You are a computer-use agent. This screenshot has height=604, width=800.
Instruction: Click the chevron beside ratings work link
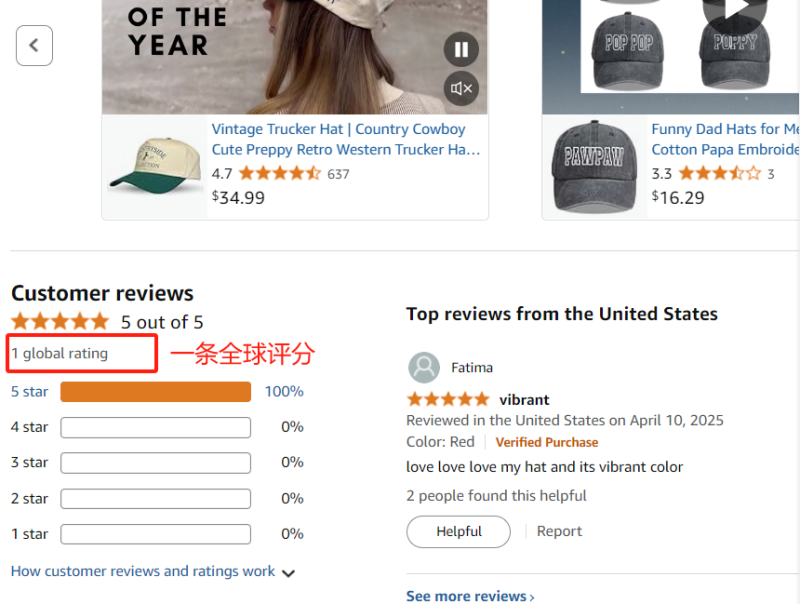click(x=288, y=573)
